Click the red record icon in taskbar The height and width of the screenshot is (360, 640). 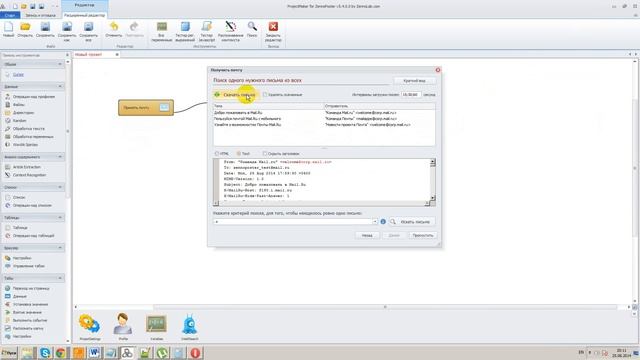(x=195, y=353)
